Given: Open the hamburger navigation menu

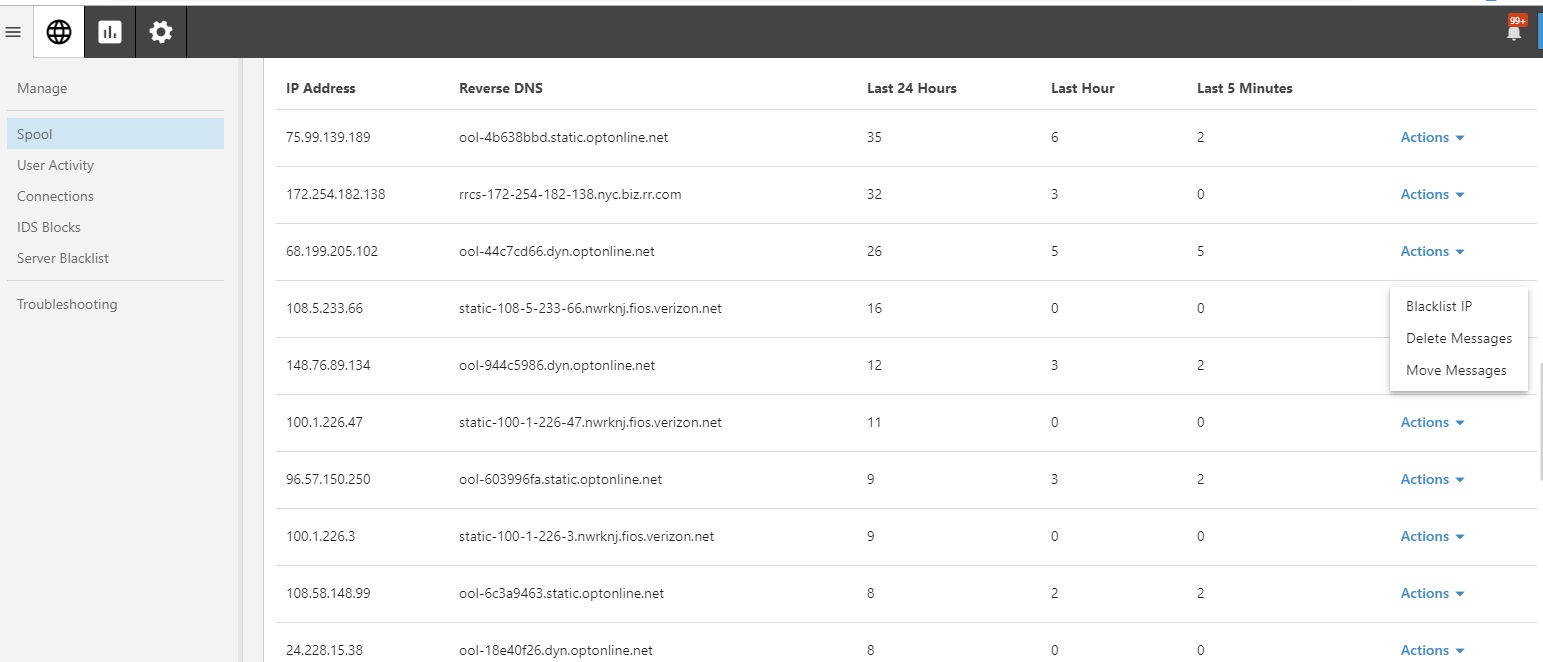Looking at the screenshot, I should (x=13, y=32).
